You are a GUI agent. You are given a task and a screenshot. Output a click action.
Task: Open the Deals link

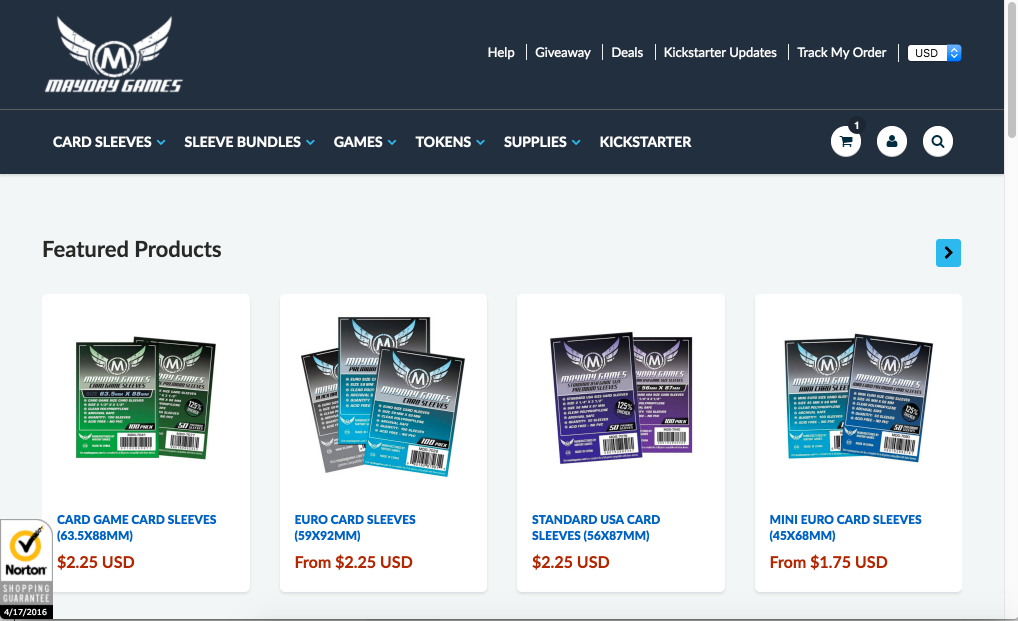click(x=627, y=53)
